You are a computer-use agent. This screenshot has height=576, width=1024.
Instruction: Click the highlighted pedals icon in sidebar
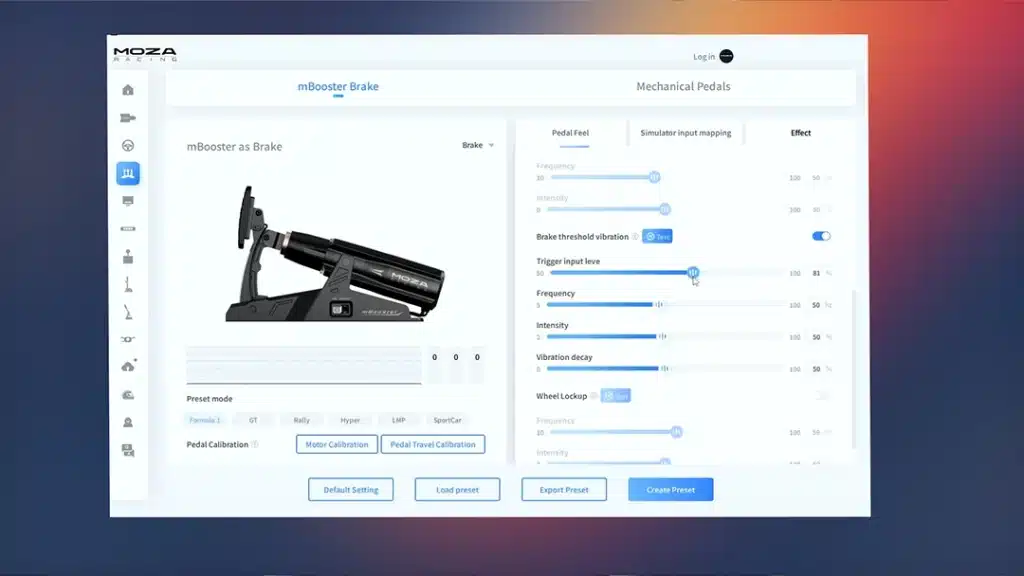[128, 174]
